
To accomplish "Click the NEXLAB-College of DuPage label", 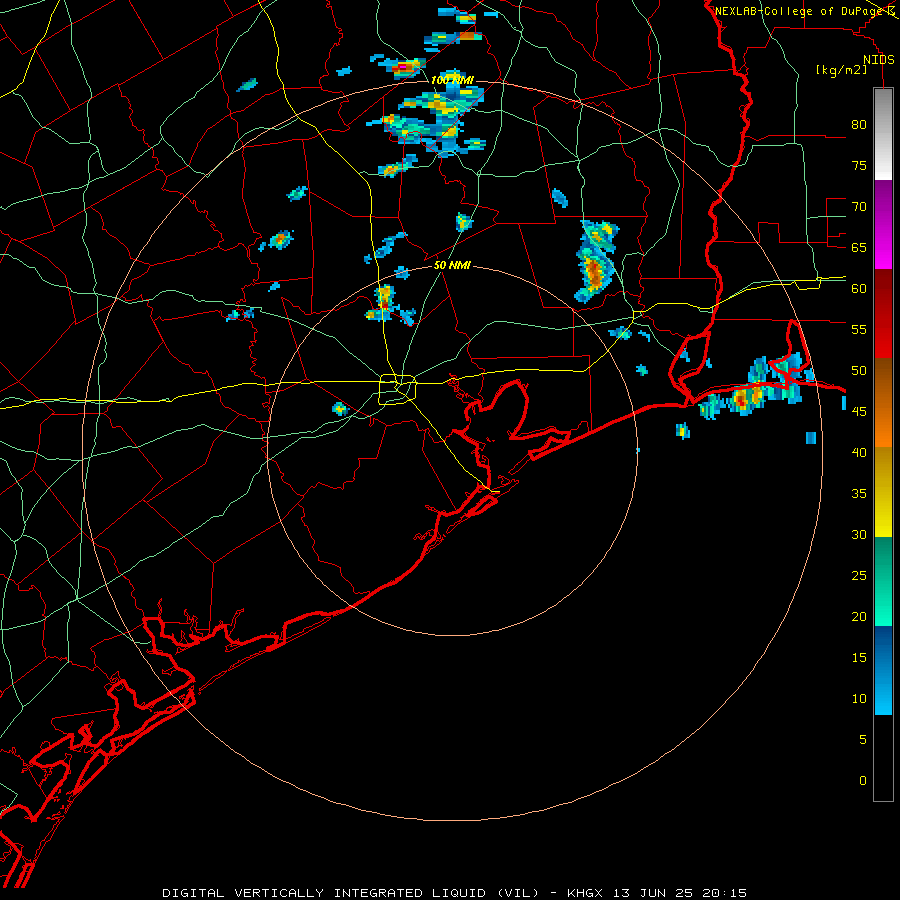I will point(798,11).
